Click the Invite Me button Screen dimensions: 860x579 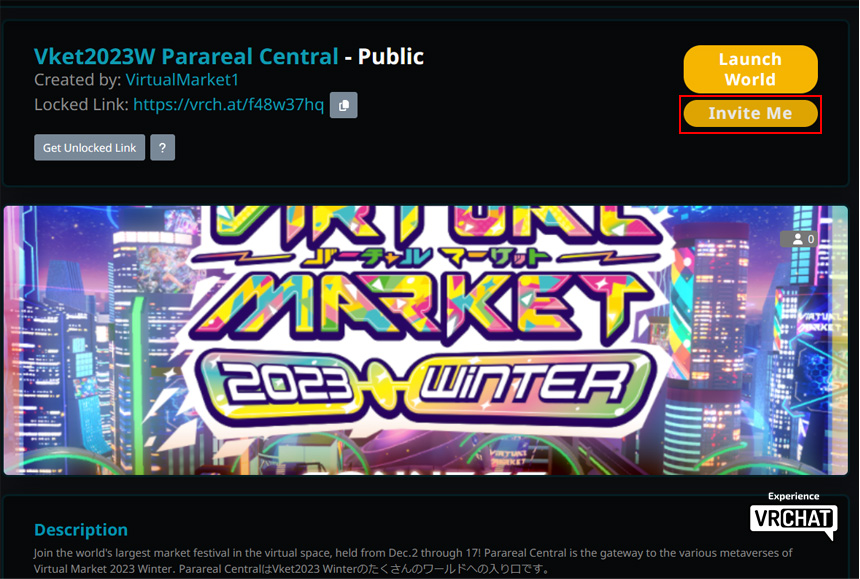tap(750, 113)
